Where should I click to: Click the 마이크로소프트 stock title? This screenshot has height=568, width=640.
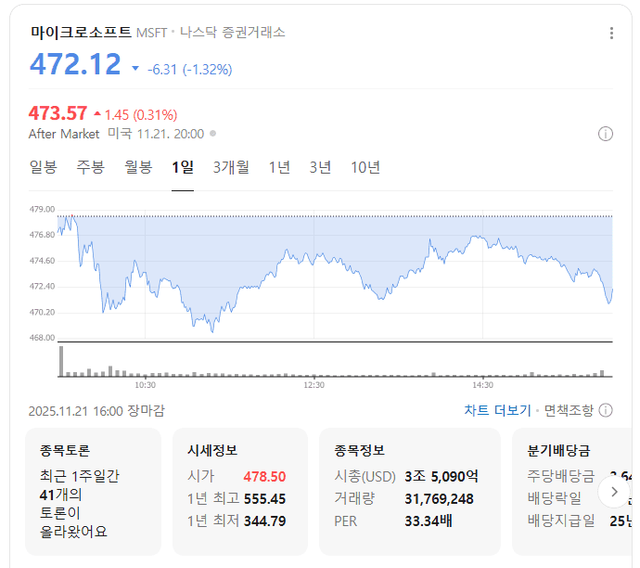click(80, 32)
